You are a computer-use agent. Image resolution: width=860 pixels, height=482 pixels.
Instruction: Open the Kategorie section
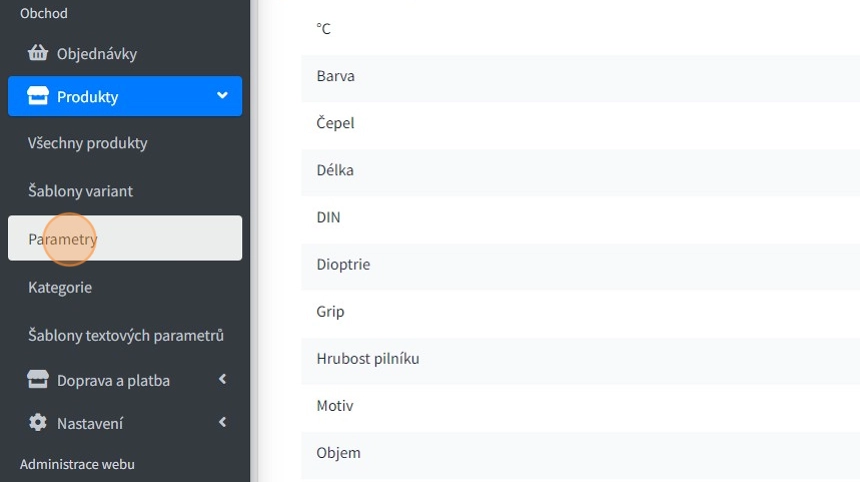tap(60, 287)
